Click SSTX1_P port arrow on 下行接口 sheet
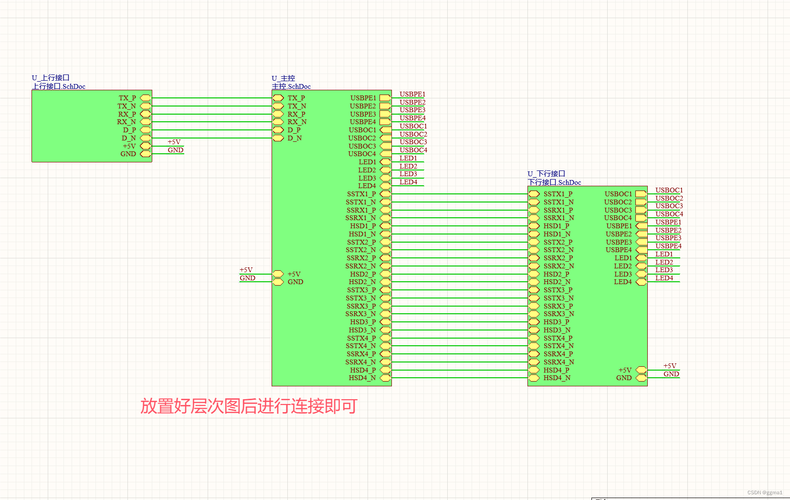Viewport: 790px width, 500px height. [534, 194]
